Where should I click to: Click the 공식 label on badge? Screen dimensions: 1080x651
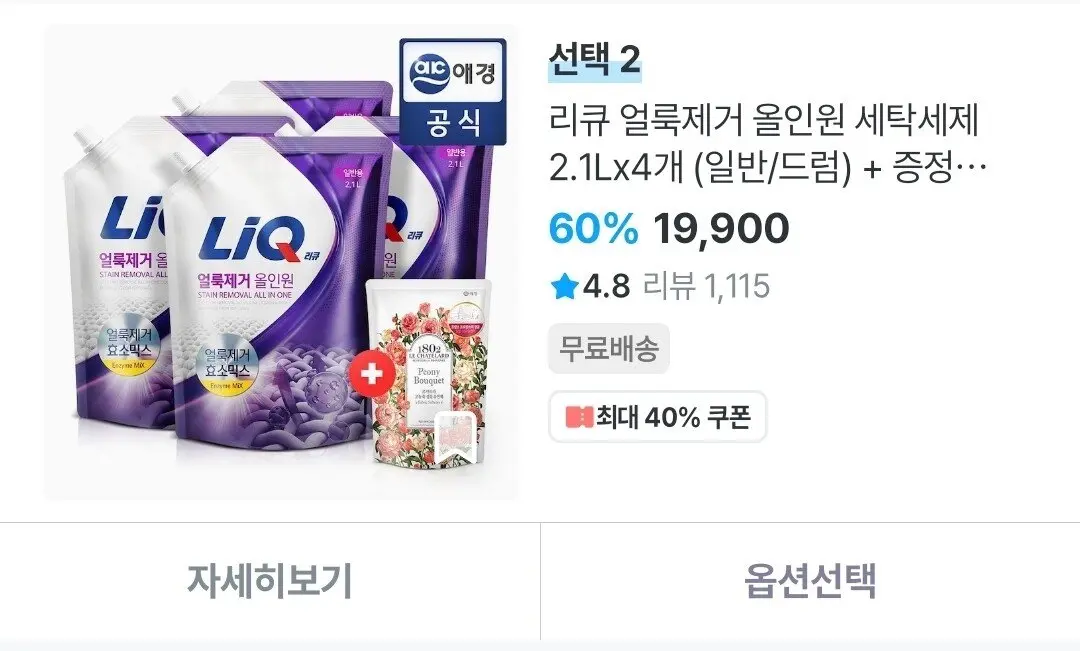pyautogui.click(x=453, y=123)
